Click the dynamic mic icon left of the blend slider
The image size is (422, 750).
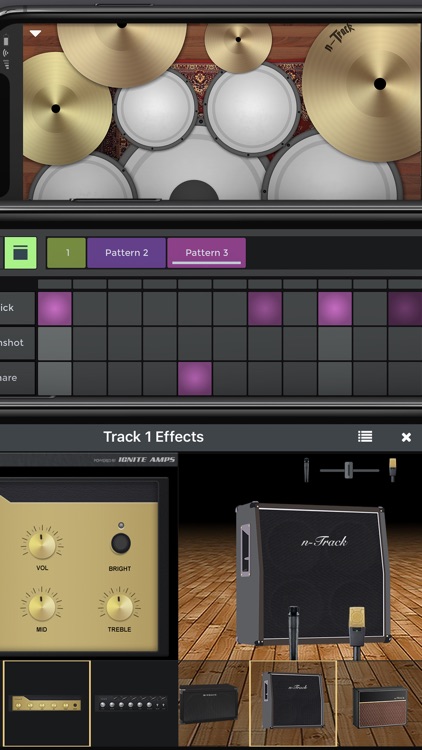(x=306, y=470)
